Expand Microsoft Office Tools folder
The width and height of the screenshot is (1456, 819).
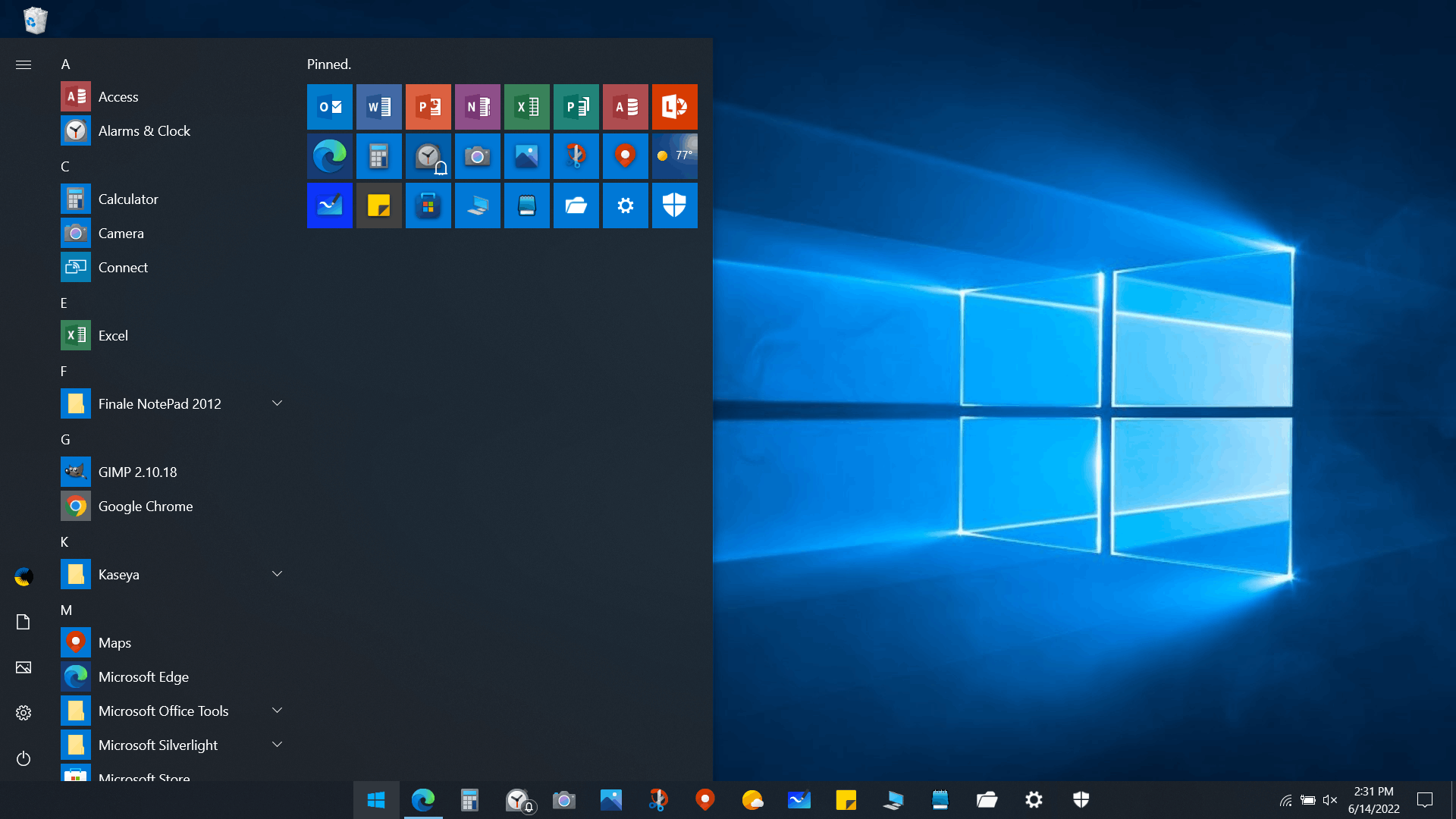tap(277, 711)
